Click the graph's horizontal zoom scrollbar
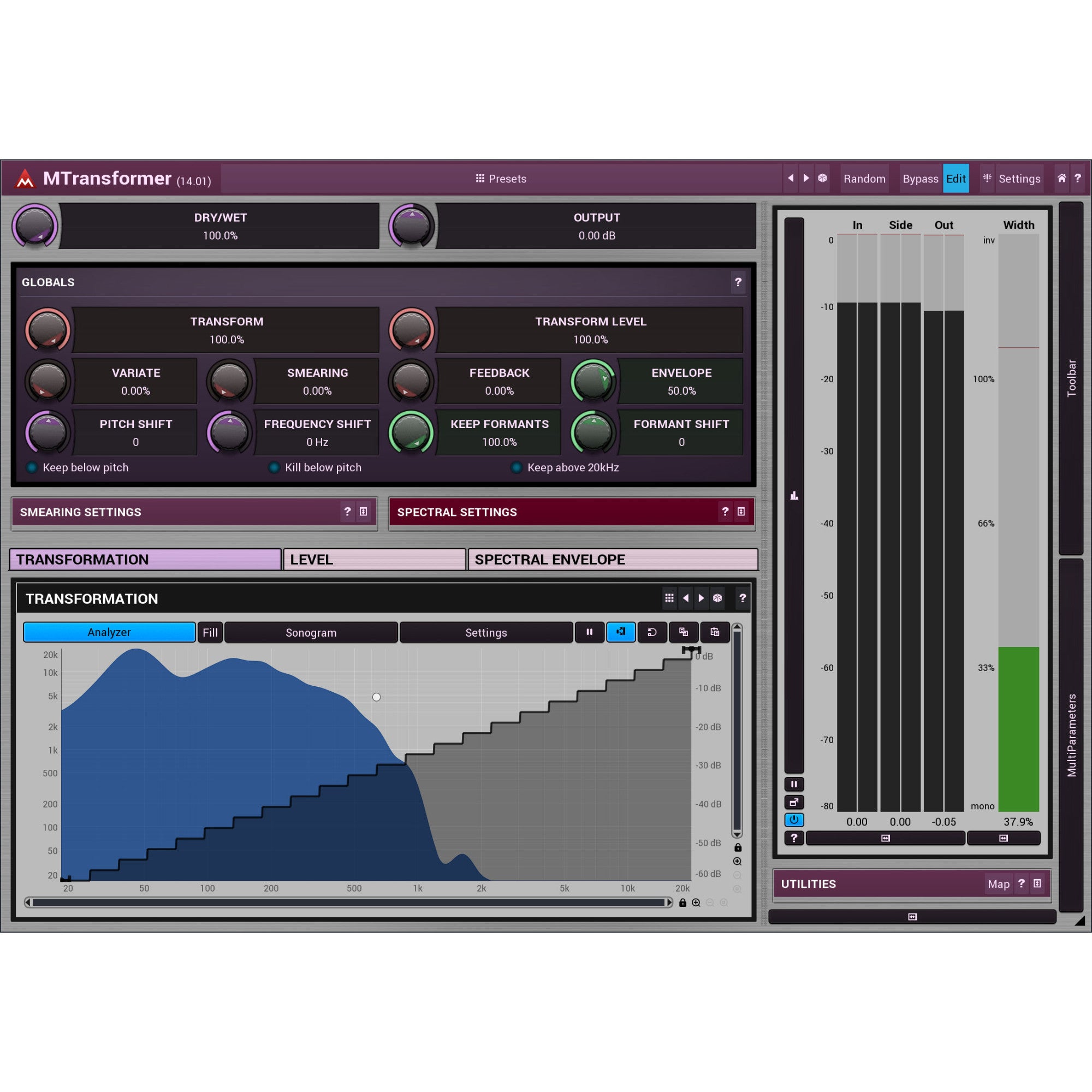The height and width of the screenshot is (1092, 1092). pyautogui.click(x=348, y=903)
